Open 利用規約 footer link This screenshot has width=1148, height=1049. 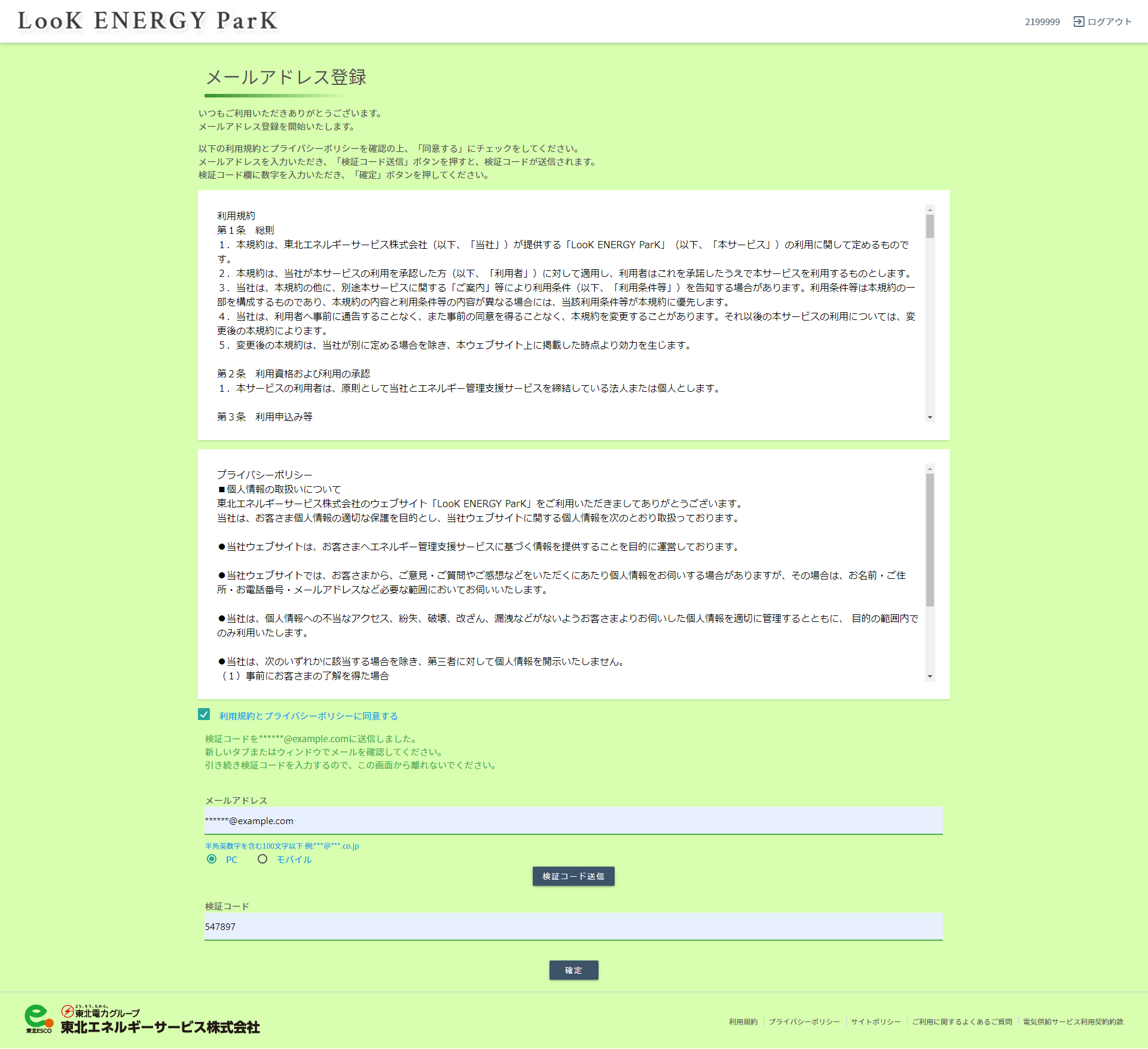[x=743, y=1021]
